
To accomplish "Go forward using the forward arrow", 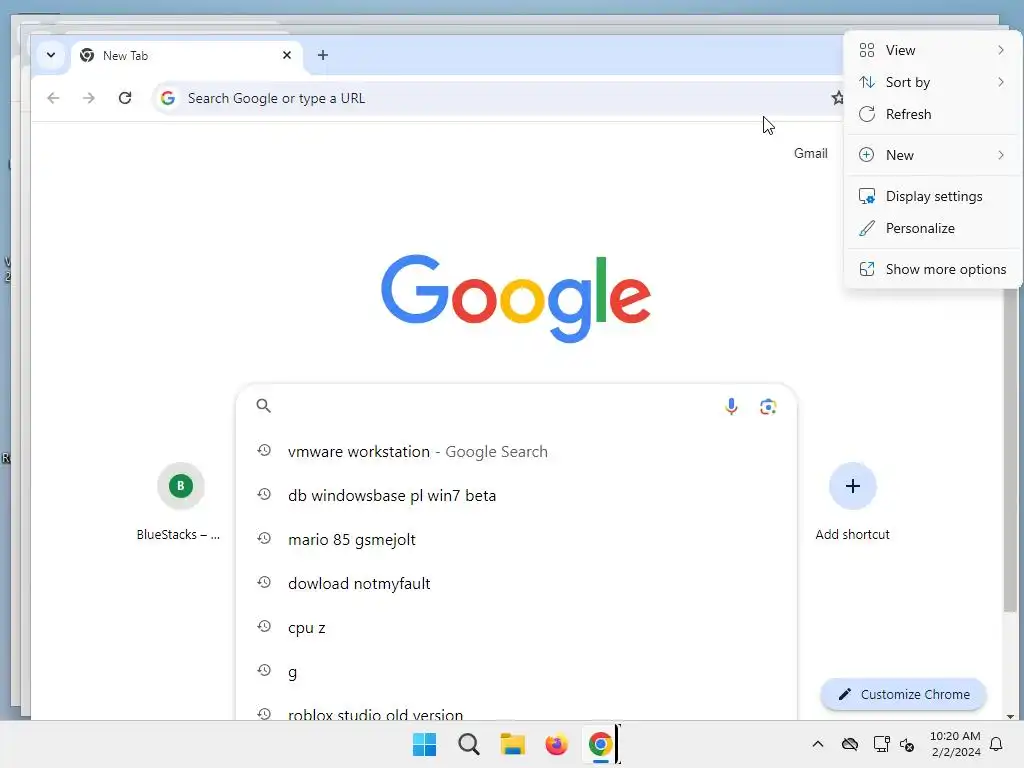I will [89, 98].
